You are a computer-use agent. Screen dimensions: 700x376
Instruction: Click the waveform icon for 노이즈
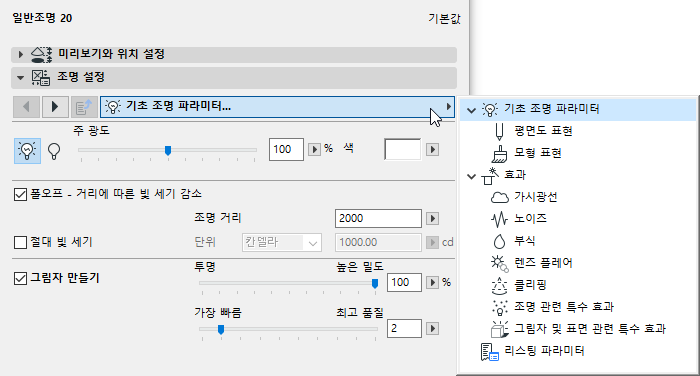(x=499, y=219)
